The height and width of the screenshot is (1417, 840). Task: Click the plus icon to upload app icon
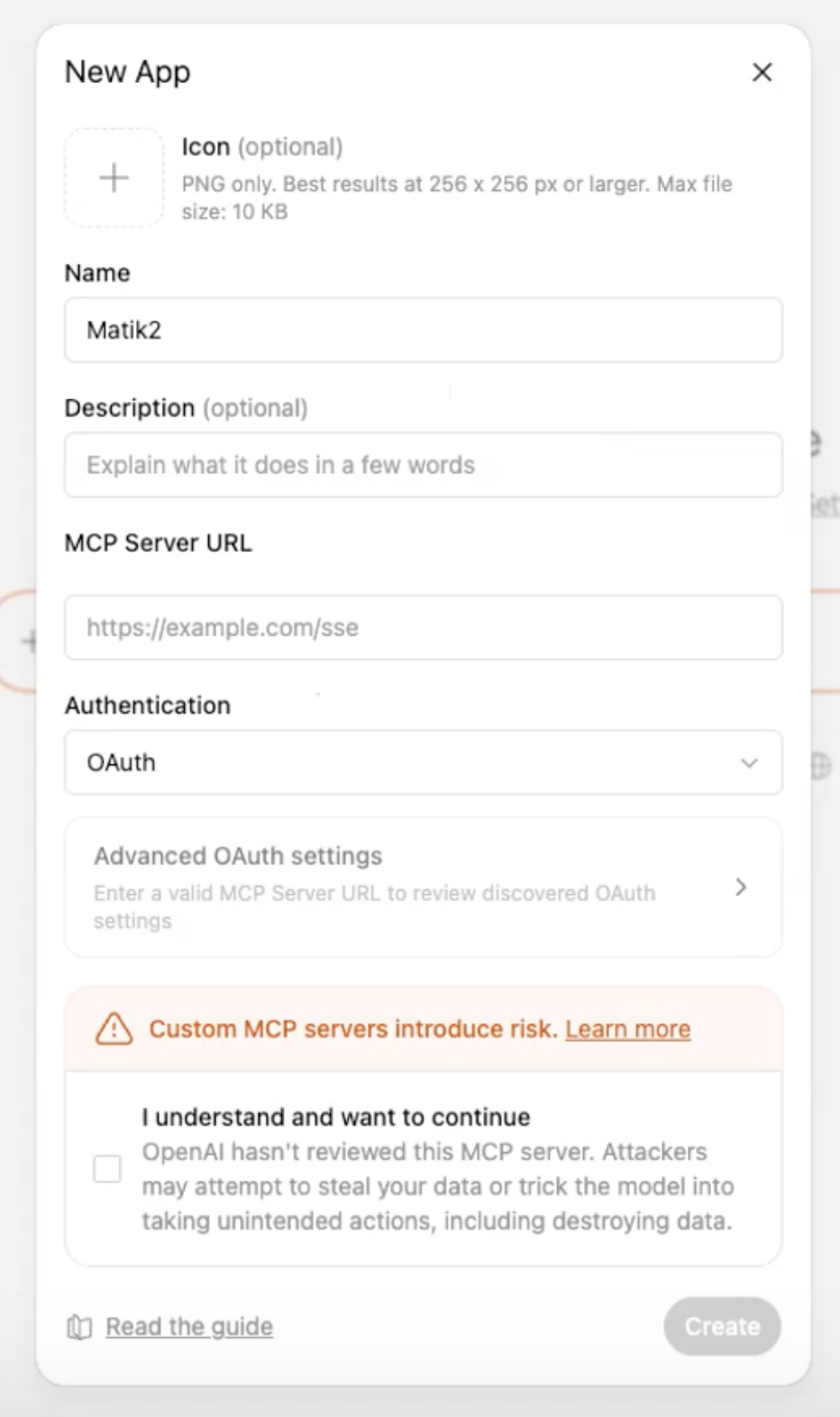[114, 178]
